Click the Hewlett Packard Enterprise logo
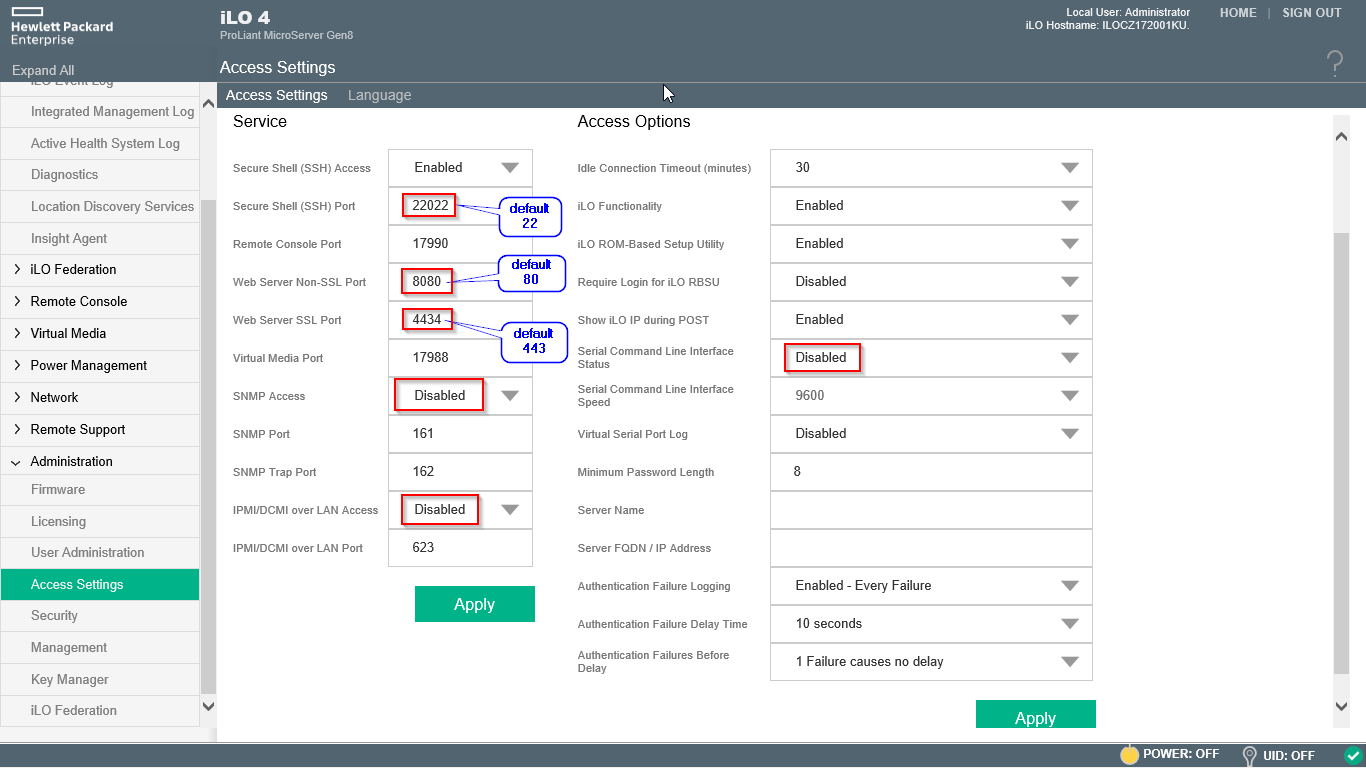Image resolution: width=1366 pixels, height=768 pixels. pos(62,26)
